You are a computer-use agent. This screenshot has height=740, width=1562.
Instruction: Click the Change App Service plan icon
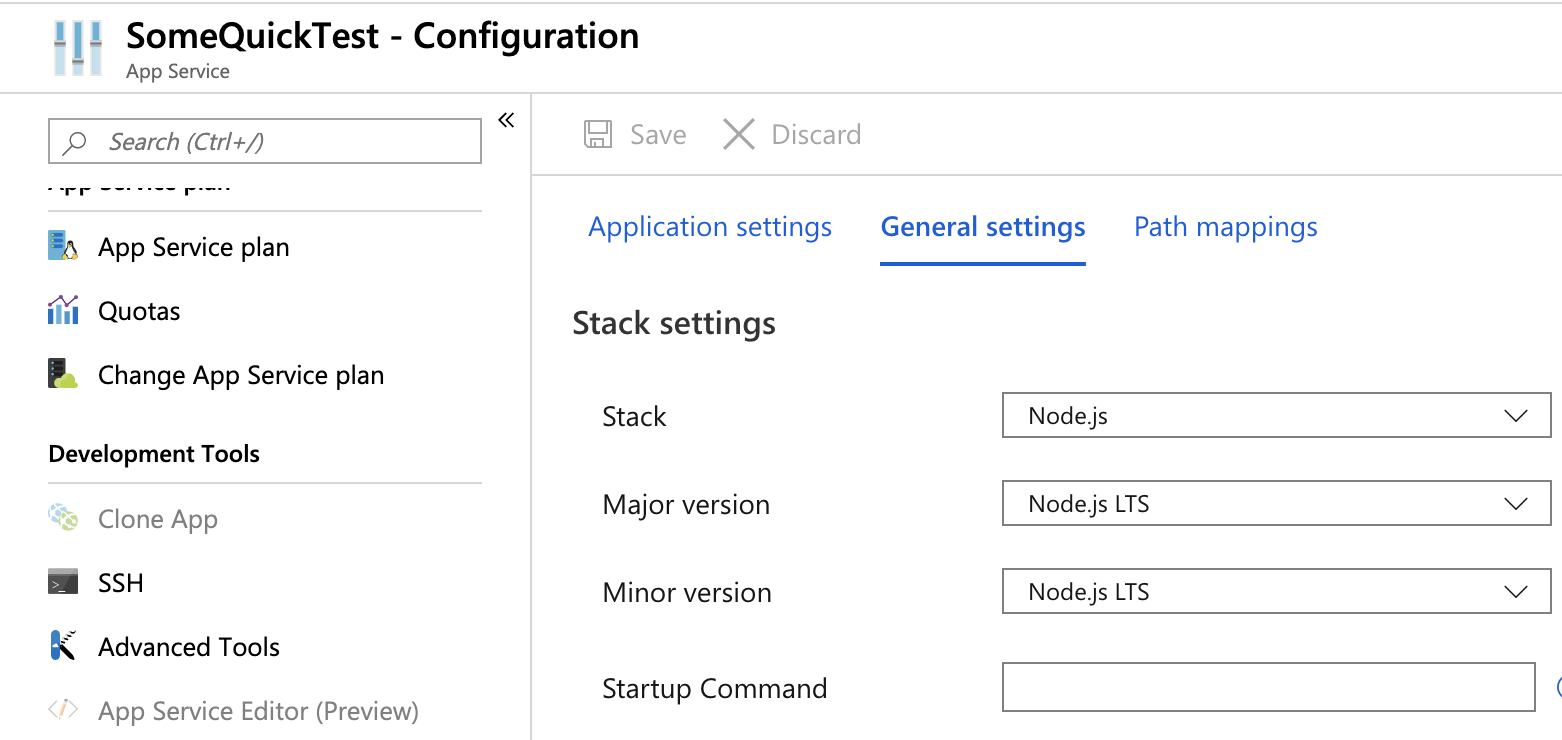[63, 375]
